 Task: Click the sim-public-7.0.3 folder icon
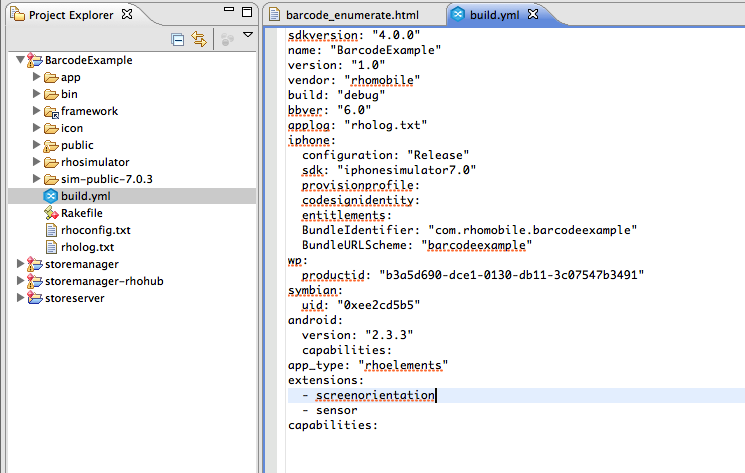pyautogui.click(x=51, y=180)
